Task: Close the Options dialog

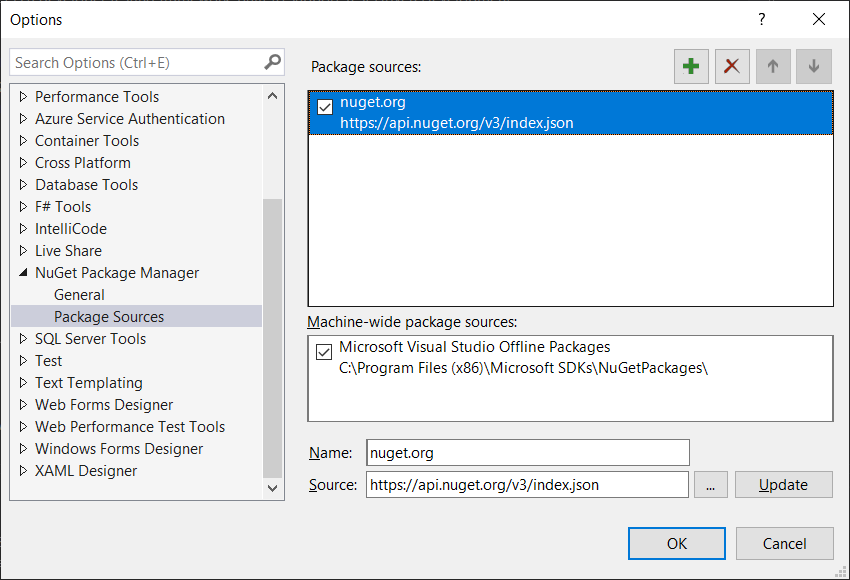Action: point(819,20)
